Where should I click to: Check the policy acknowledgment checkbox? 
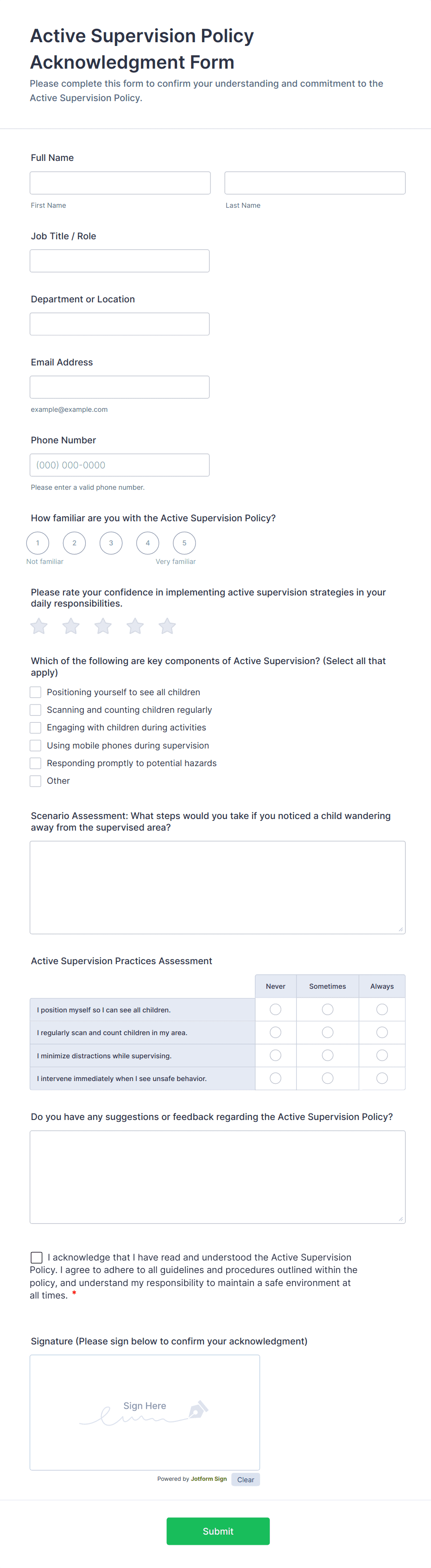click(x=37, y=1258)
